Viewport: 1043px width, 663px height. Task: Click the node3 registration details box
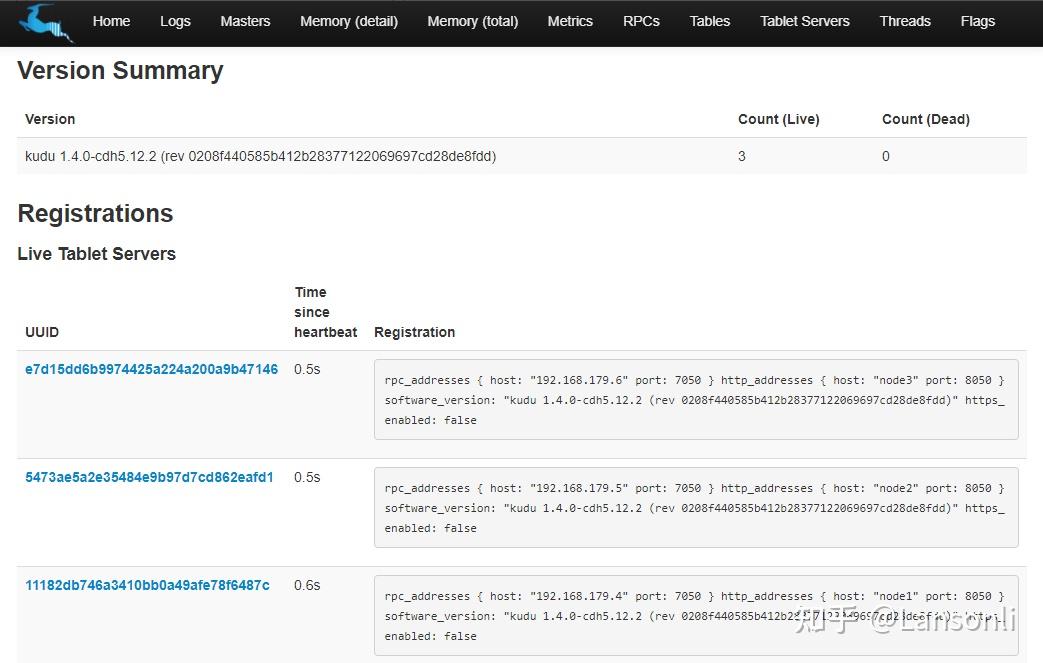[695, 400]
